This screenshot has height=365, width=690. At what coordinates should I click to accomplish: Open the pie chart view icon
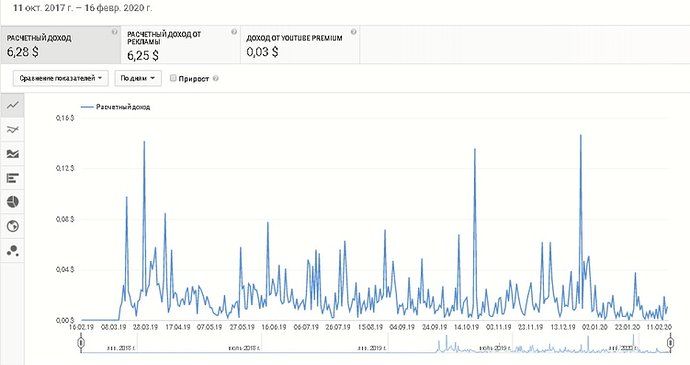[13, 202]
